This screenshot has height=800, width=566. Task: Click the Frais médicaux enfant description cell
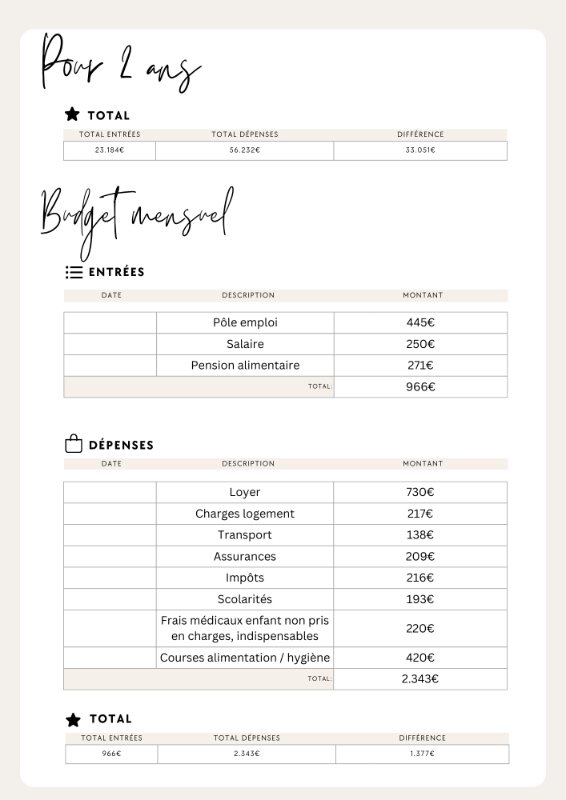pos(245,629)
